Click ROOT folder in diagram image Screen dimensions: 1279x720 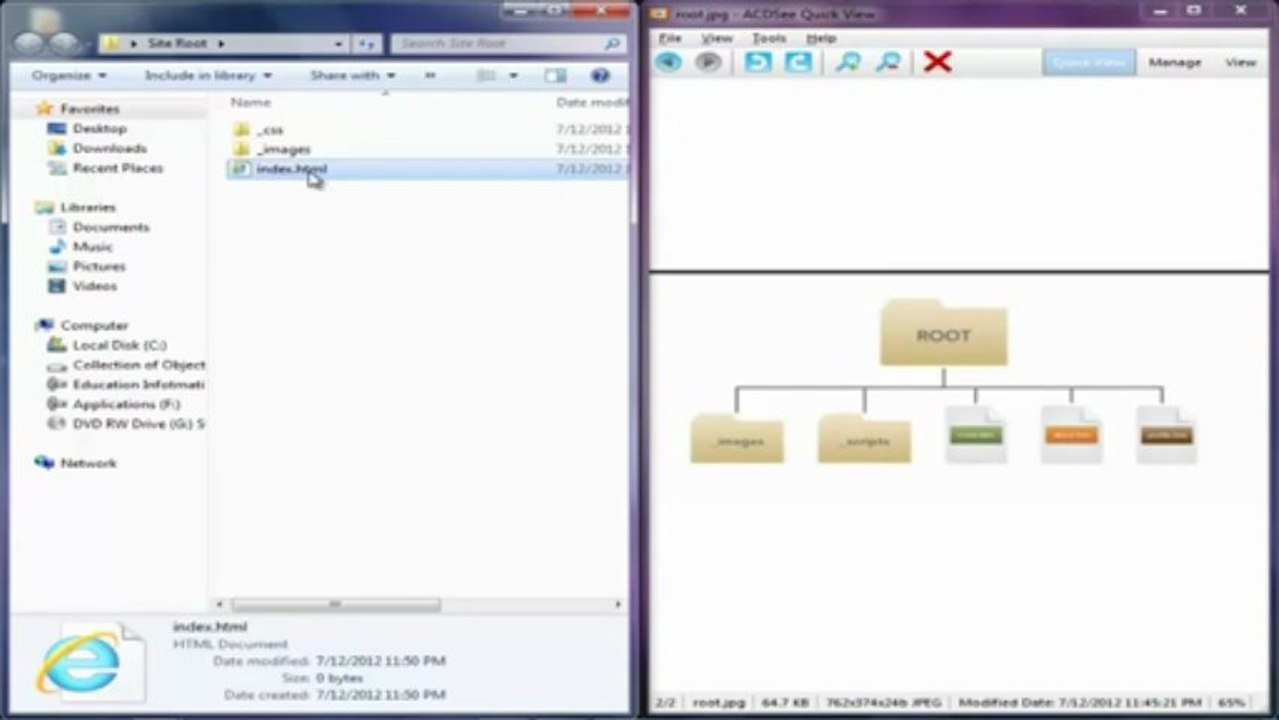tap(943, 333)
